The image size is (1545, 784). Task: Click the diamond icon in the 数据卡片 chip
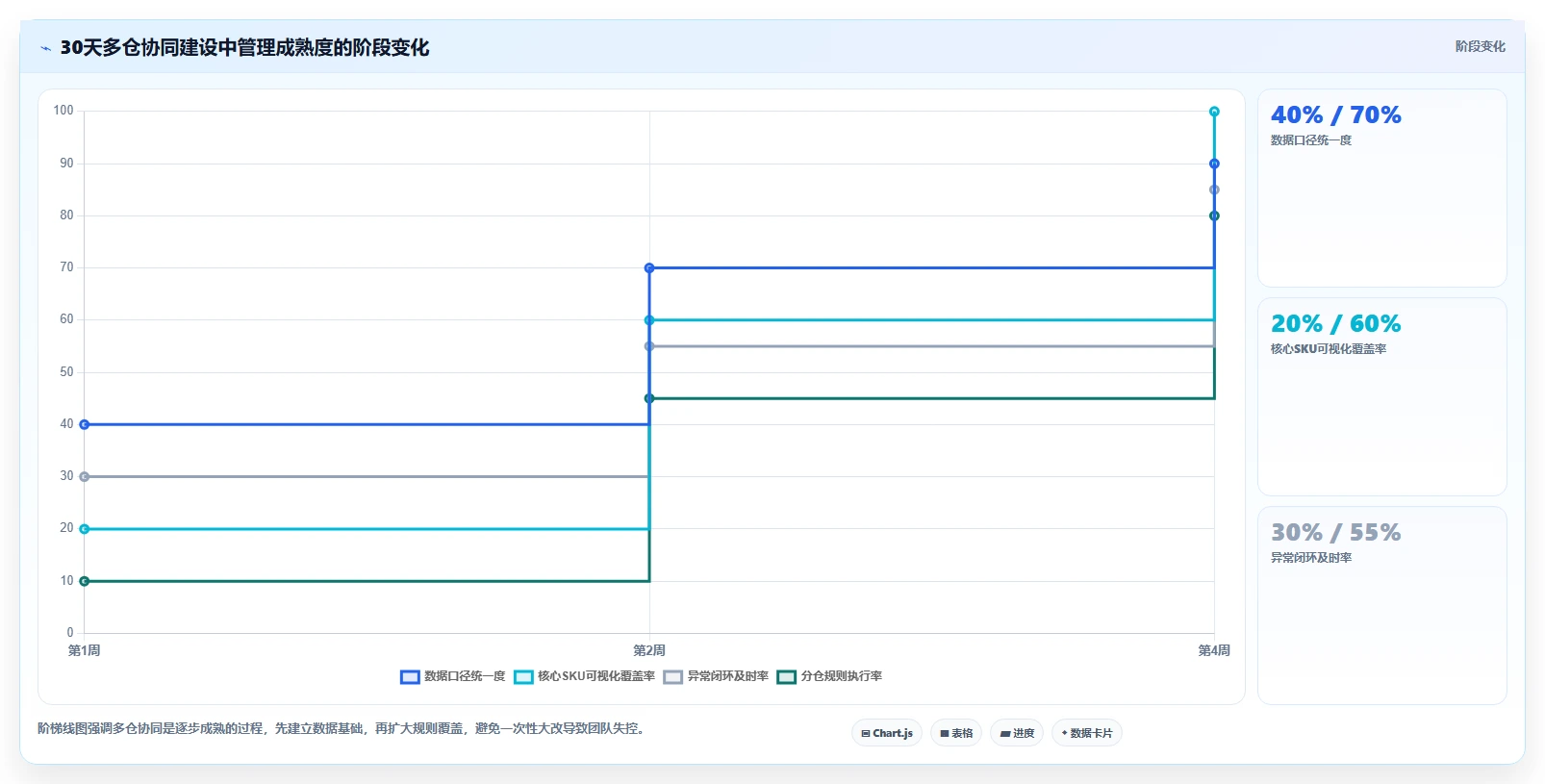point(1064,733)
